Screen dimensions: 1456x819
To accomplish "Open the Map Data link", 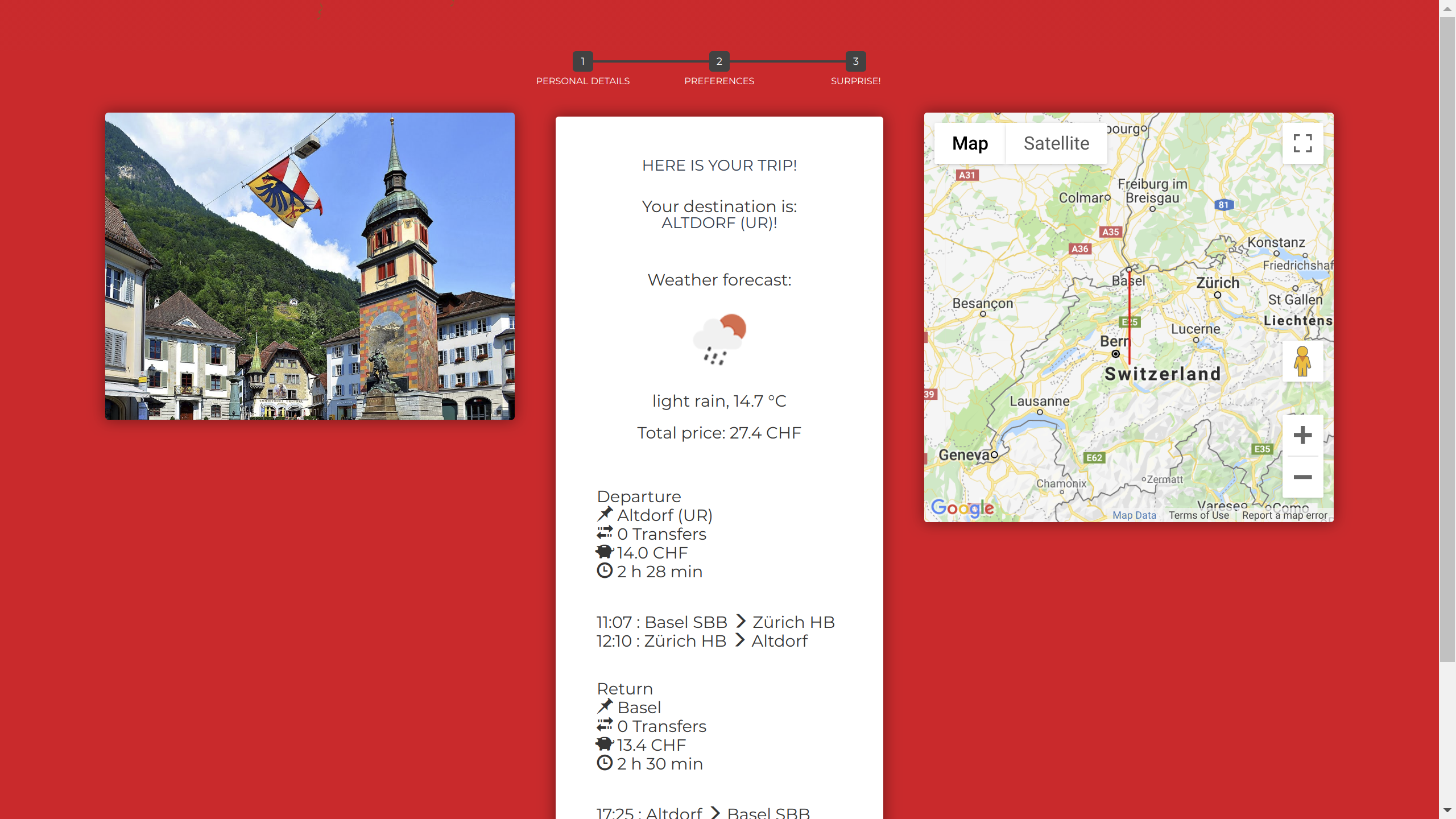I will pyautogui.click(x=1134, y=515).
